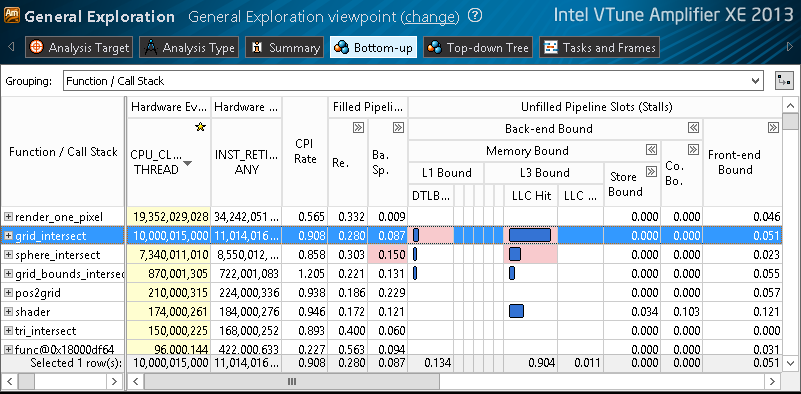Sort by INST_RETIRED ANY column
This screenshot has height=394, width=801.
(246, 162)
